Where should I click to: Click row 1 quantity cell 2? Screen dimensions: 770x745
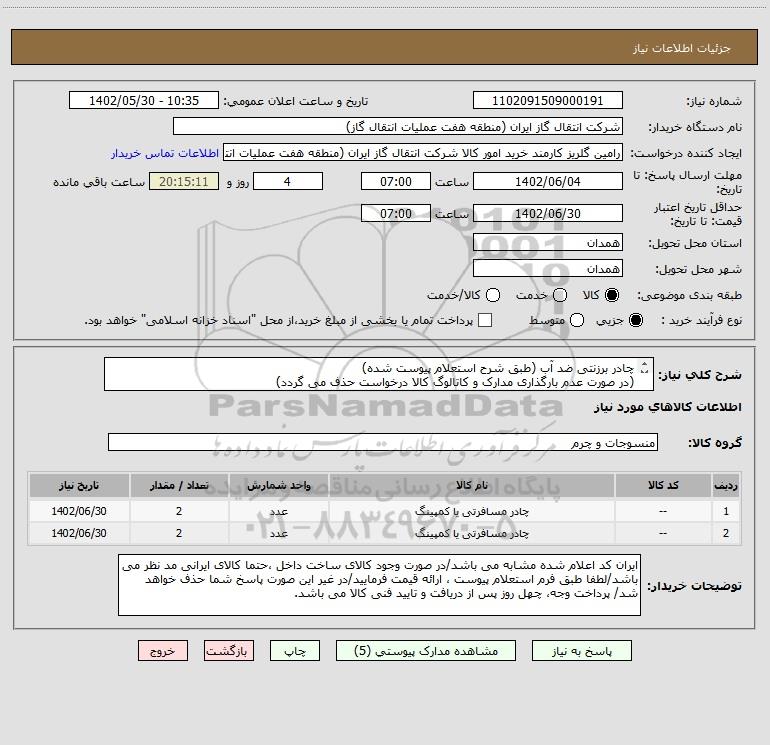pyautogui.click(x=179, y=511)
